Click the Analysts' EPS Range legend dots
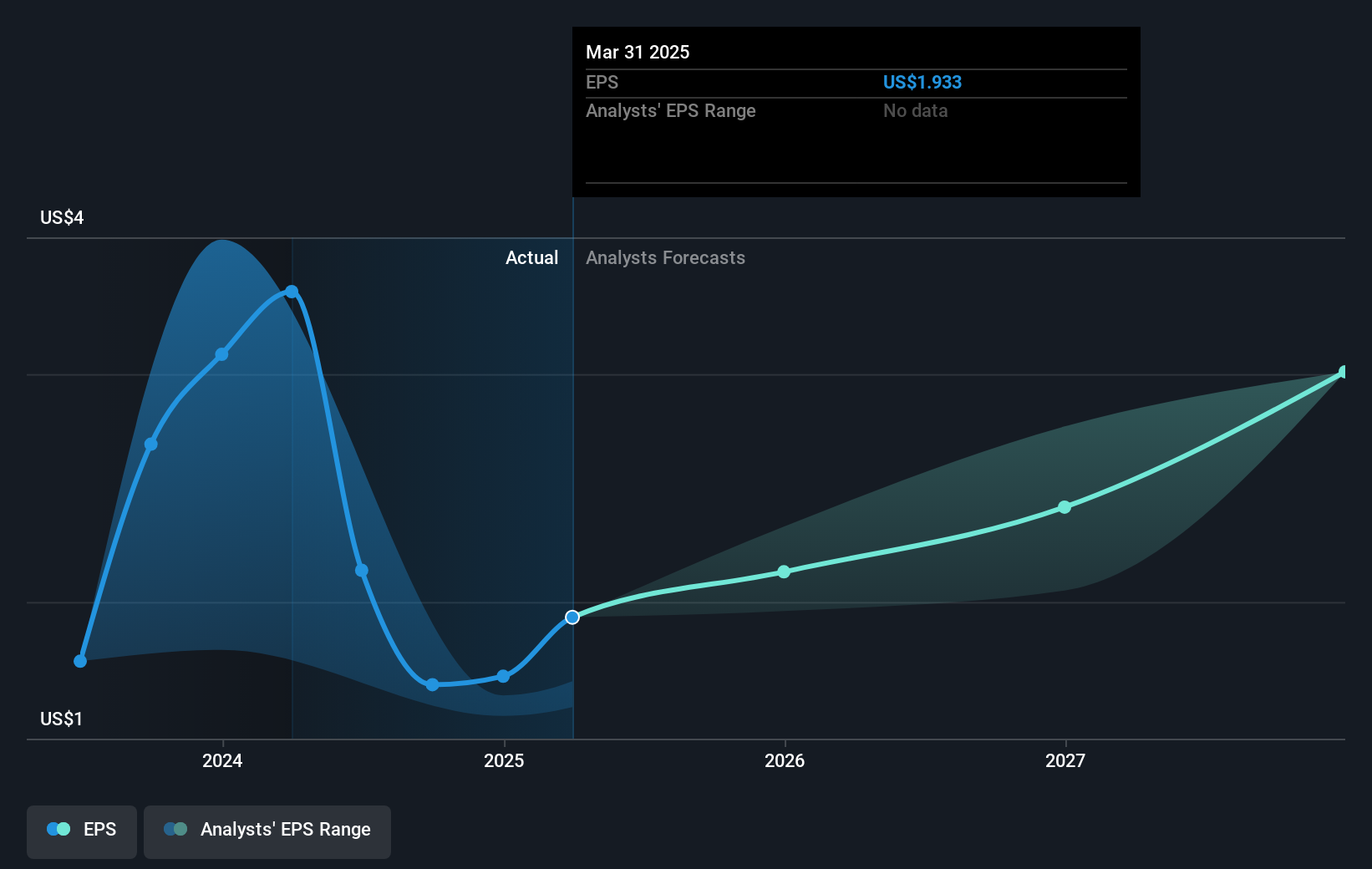 tap(175, 829)
